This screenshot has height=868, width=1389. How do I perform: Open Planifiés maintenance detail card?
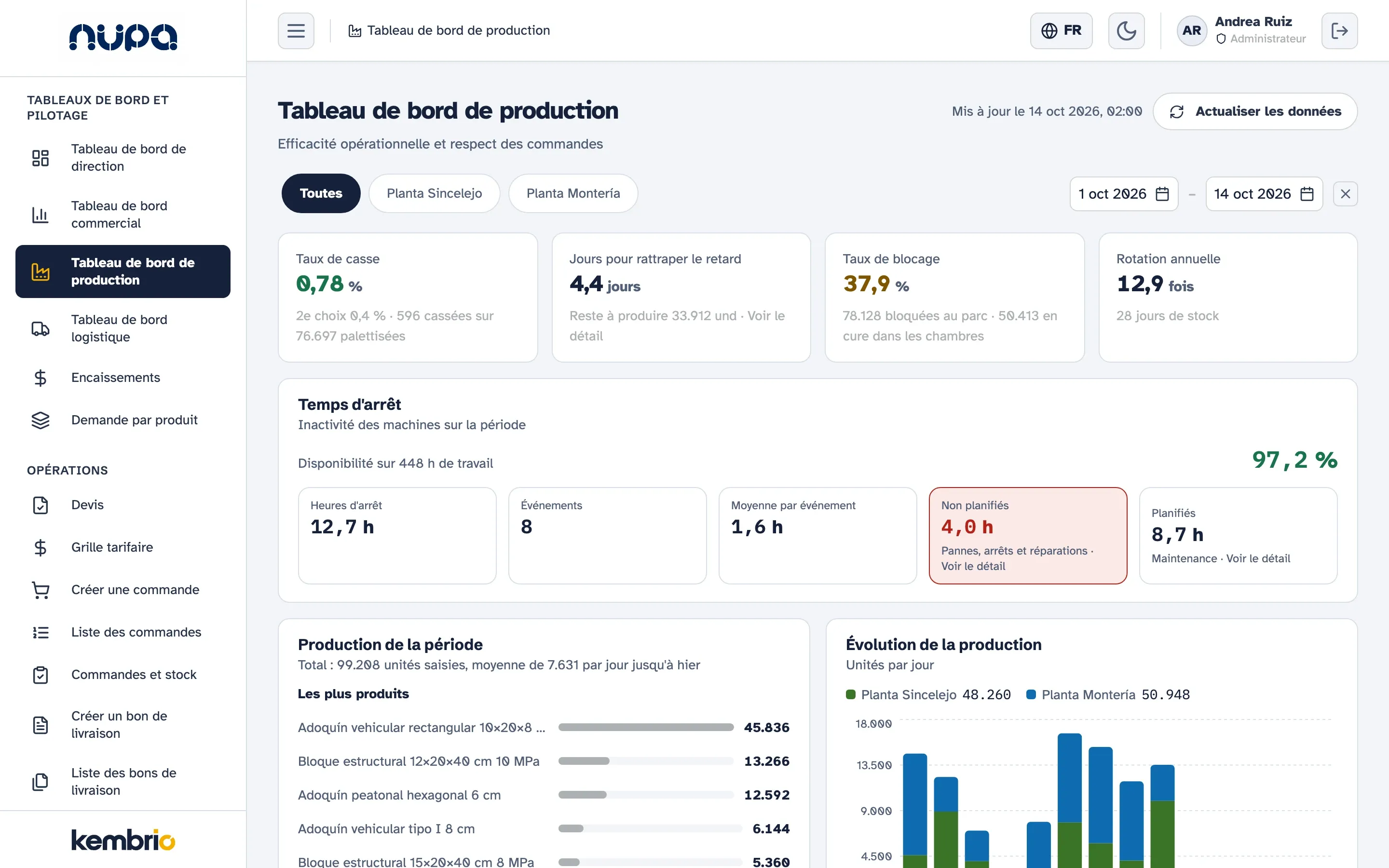click(1238, 536)
